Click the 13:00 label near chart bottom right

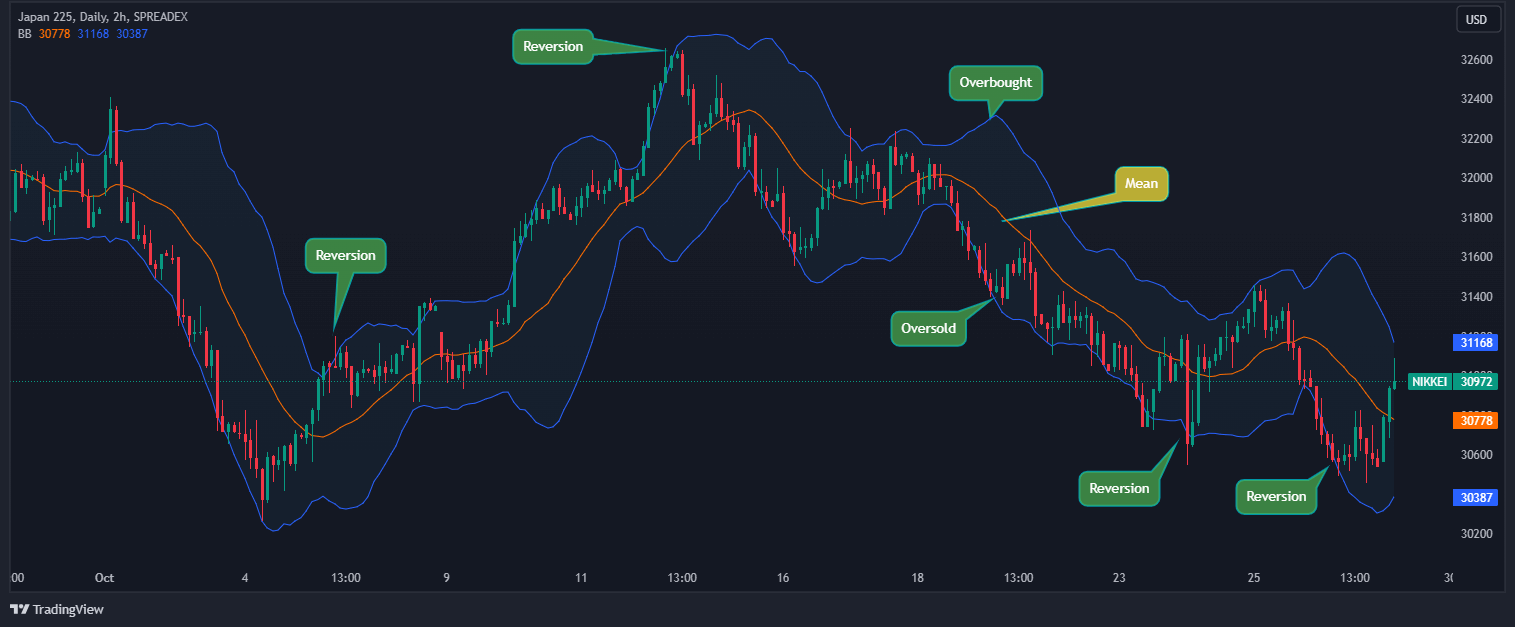tap(1353, 577)
